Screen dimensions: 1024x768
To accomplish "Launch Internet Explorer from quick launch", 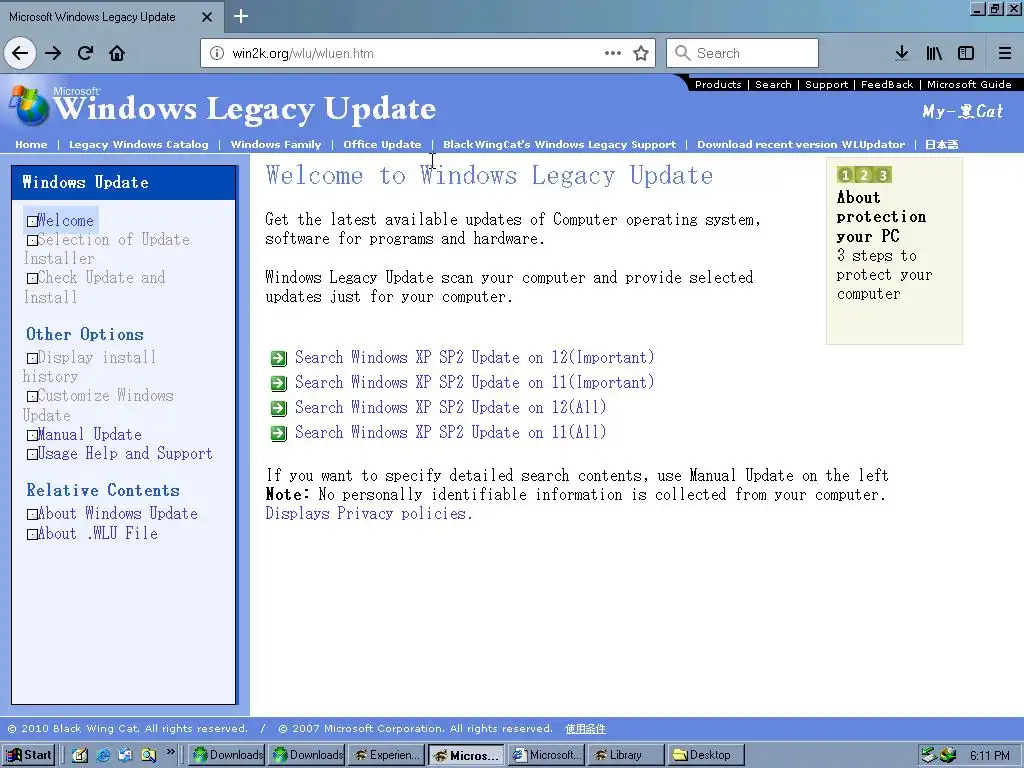I will [x=103, y=755].
